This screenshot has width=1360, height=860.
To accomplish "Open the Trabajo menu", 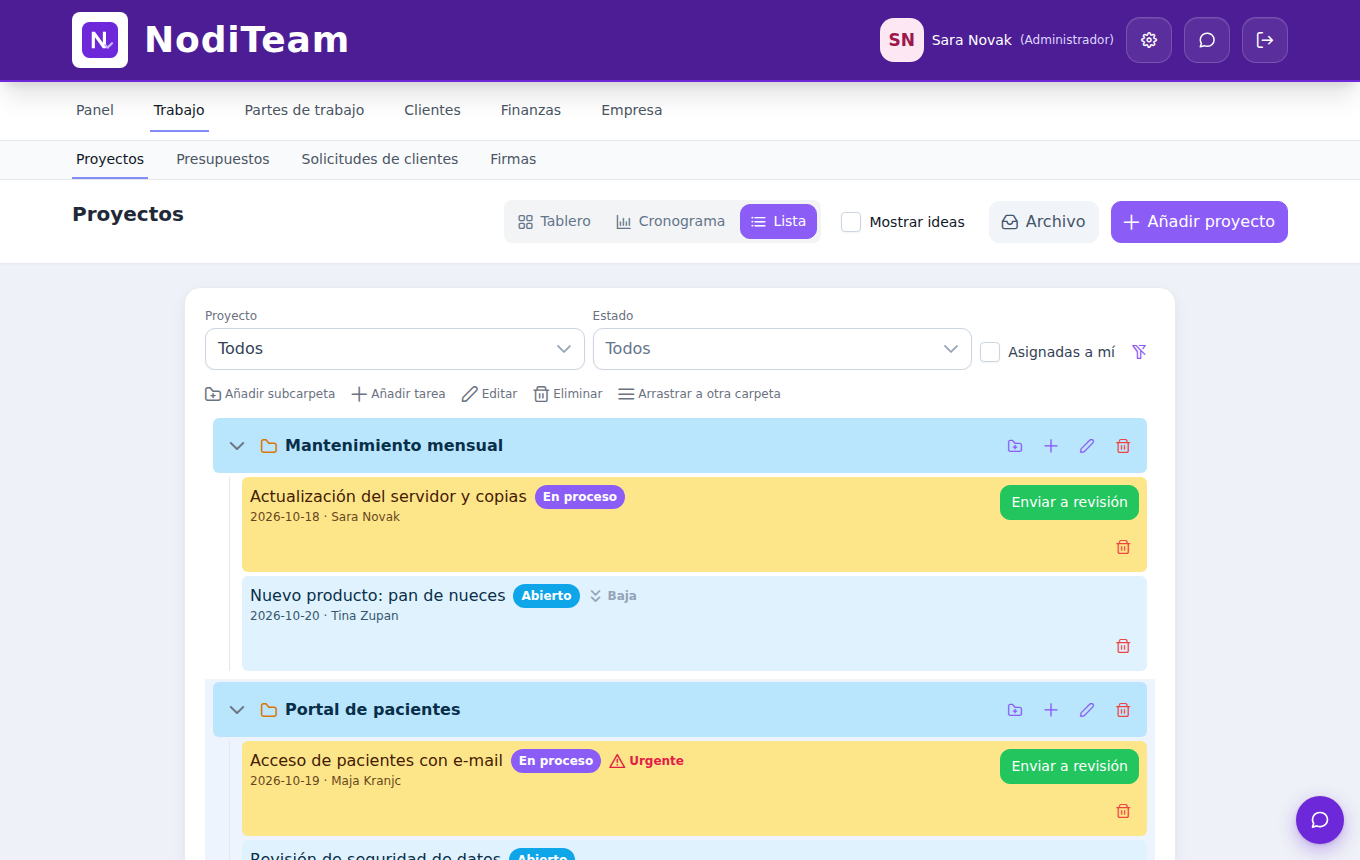I will pos(179,110).
